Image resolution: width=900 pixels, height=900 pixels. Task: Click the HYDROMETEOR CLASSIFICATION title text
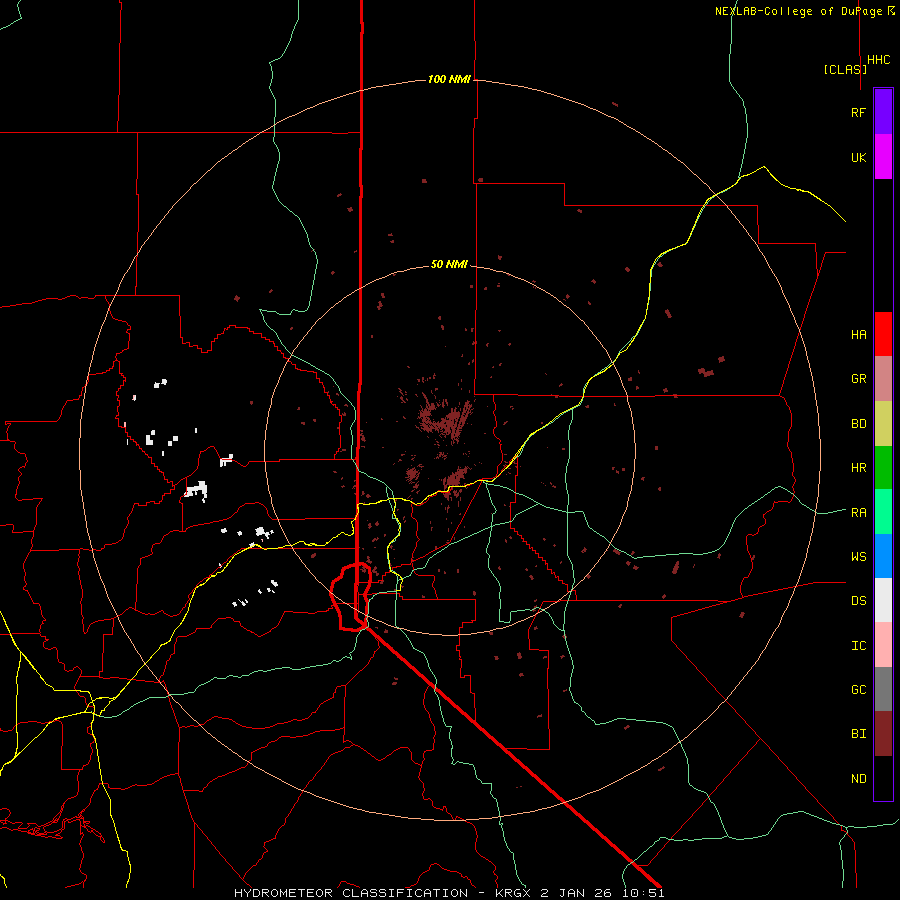pos(351,893)
